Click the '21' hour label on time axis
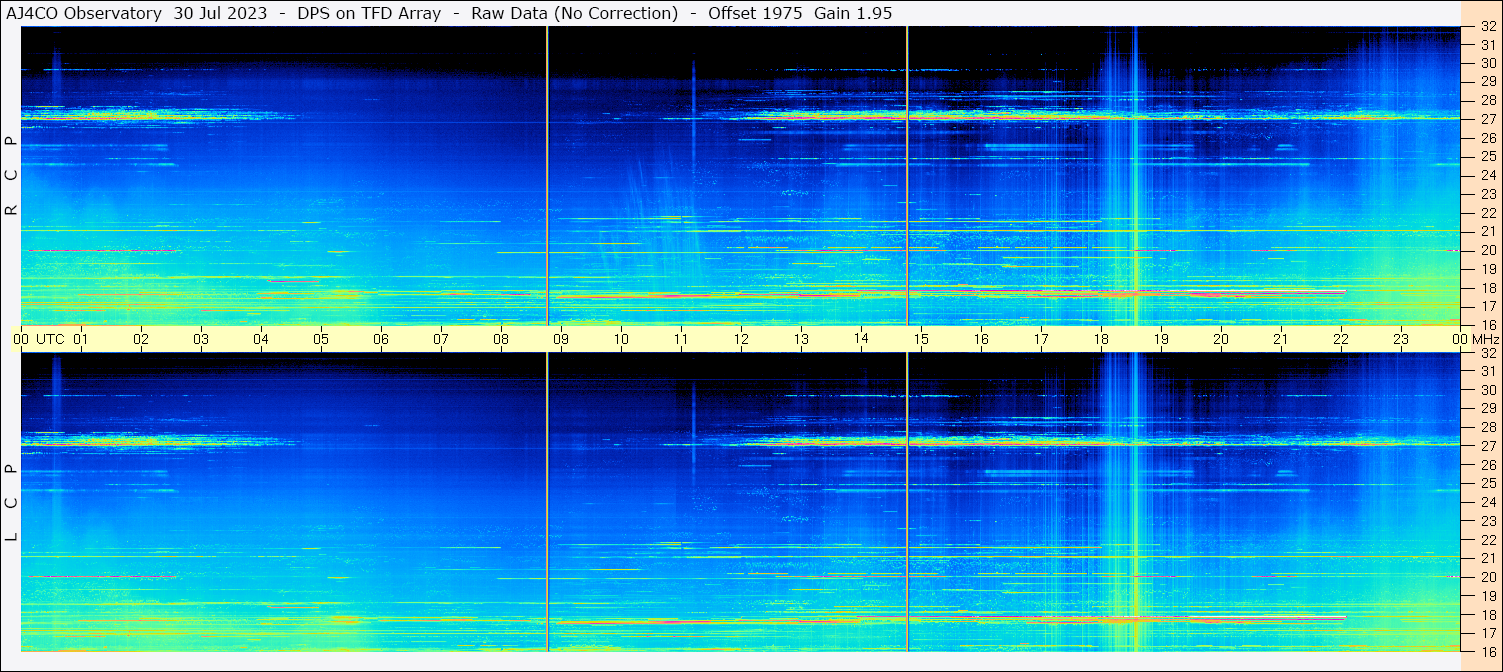 [1281, 339]
